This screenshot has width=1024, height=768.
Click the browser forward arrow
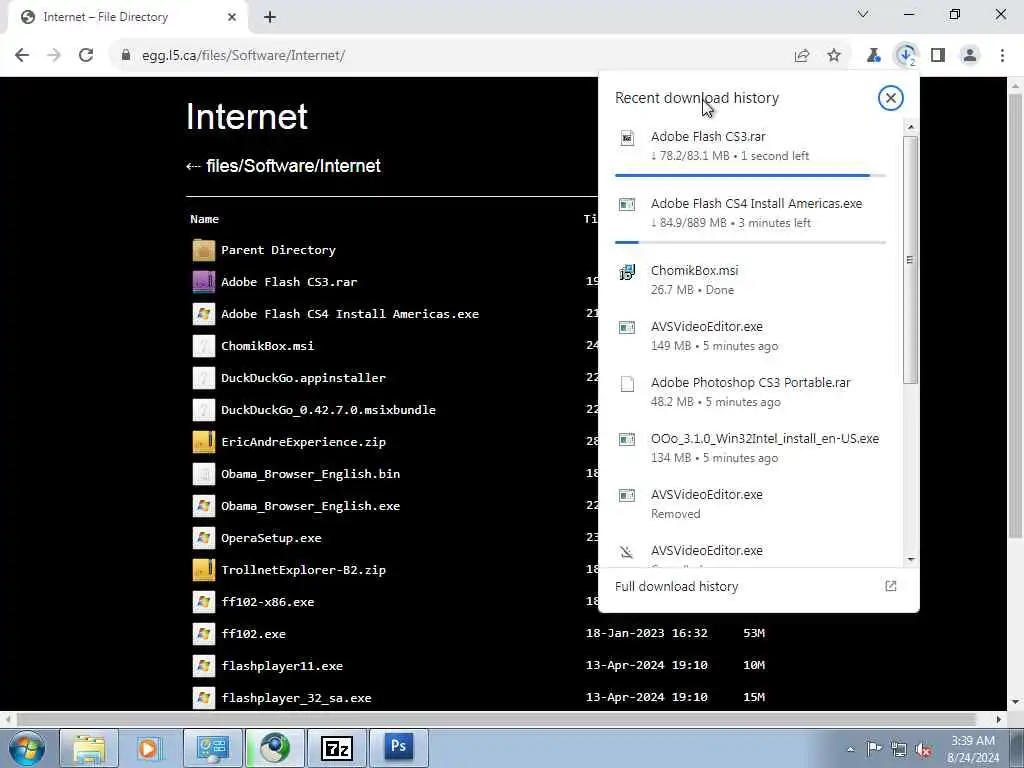[54, 56]
